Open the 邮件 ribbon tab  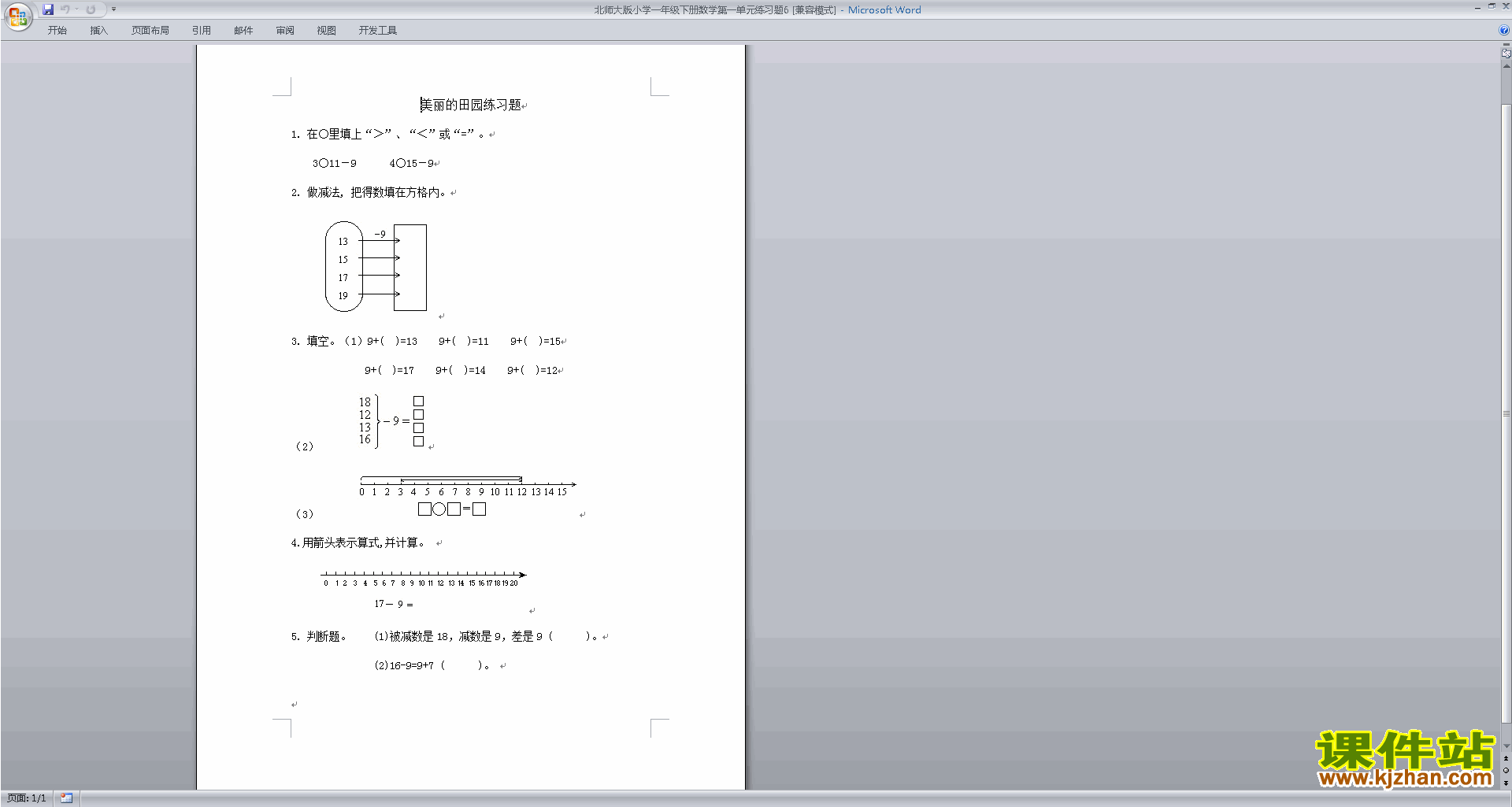[x=243, y=31]
